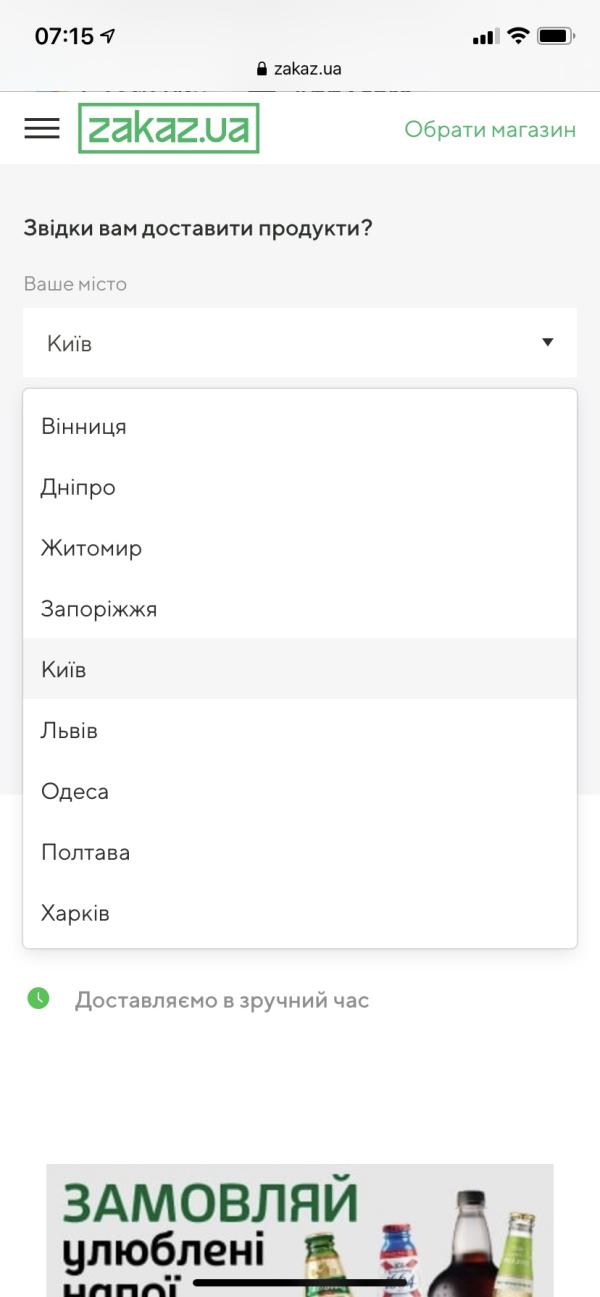
Task: Pick Житомир as your city
Action: pyautogui.click(x=91, y=548)
